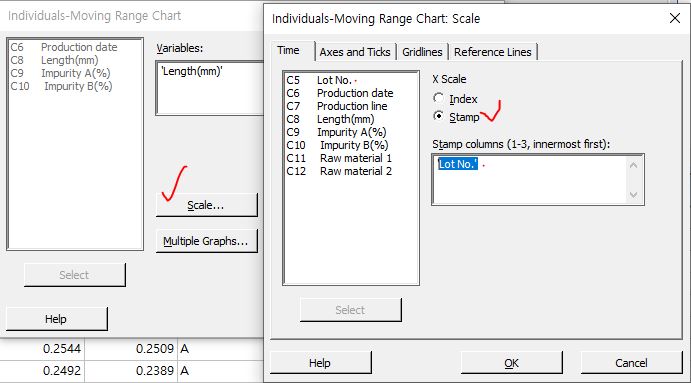Image resolution: width=691 pixels, height=383 pixels.
Task: Click worksheet cell with value 0.2544
Action: point(42,349)
